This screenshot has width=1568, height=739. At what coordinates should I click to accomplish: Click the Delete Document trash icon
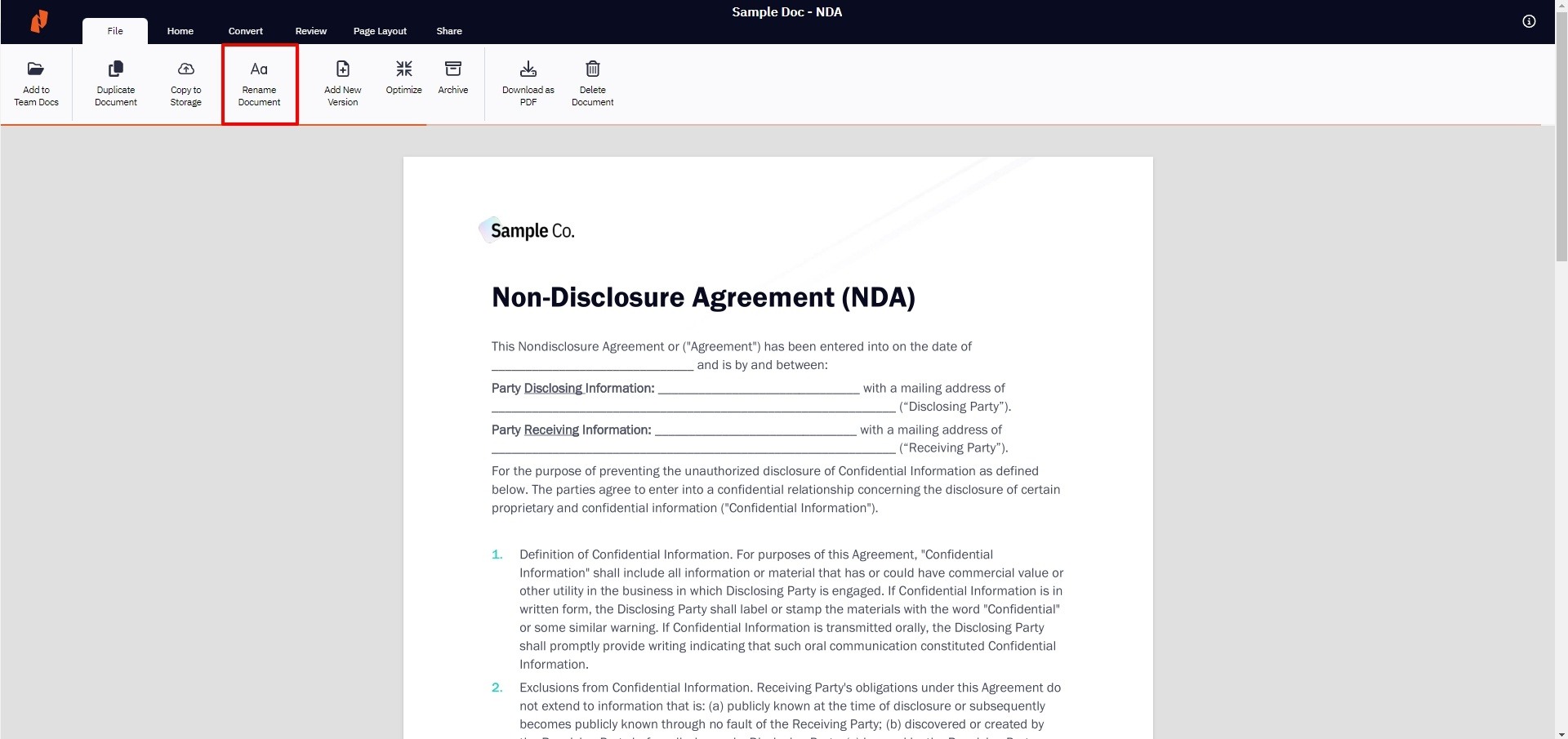[593, 69]
